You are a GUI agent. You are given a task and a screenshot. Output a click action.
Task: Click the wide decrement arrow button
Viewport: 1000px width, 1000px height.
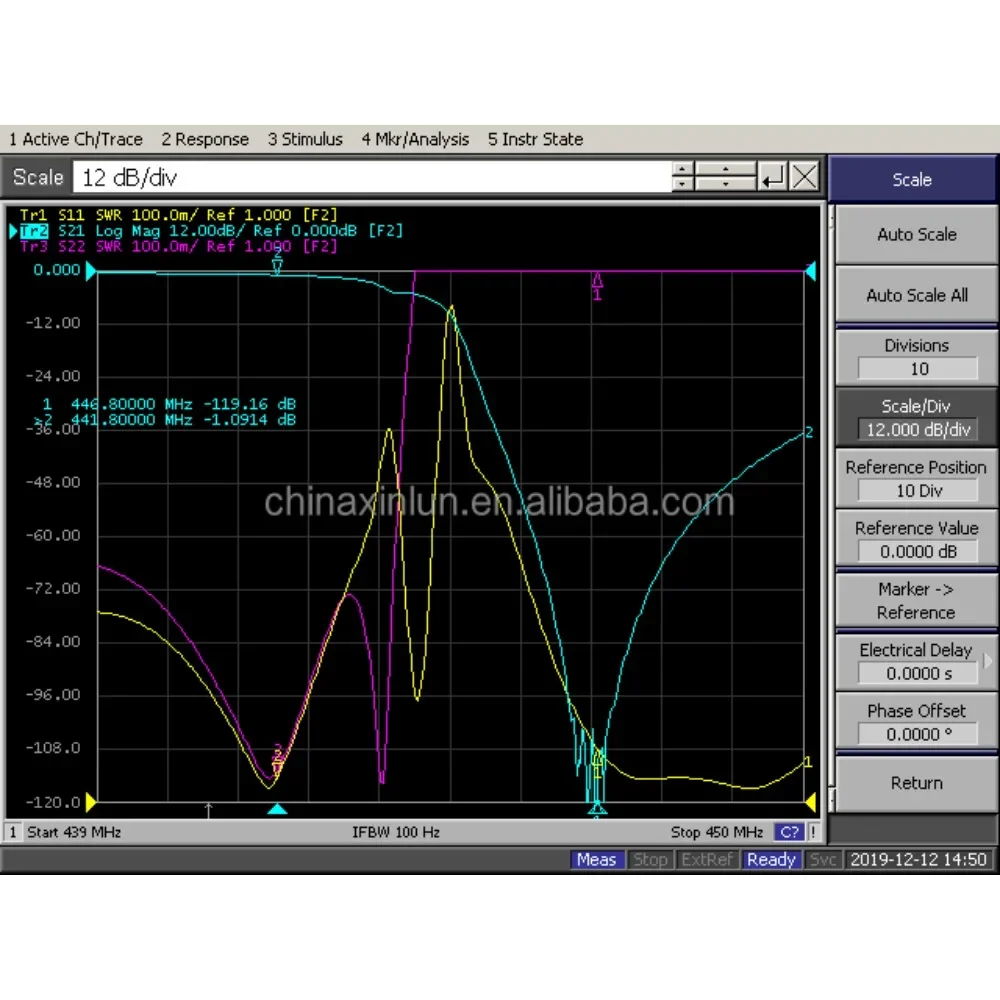[x=725, y=184]
